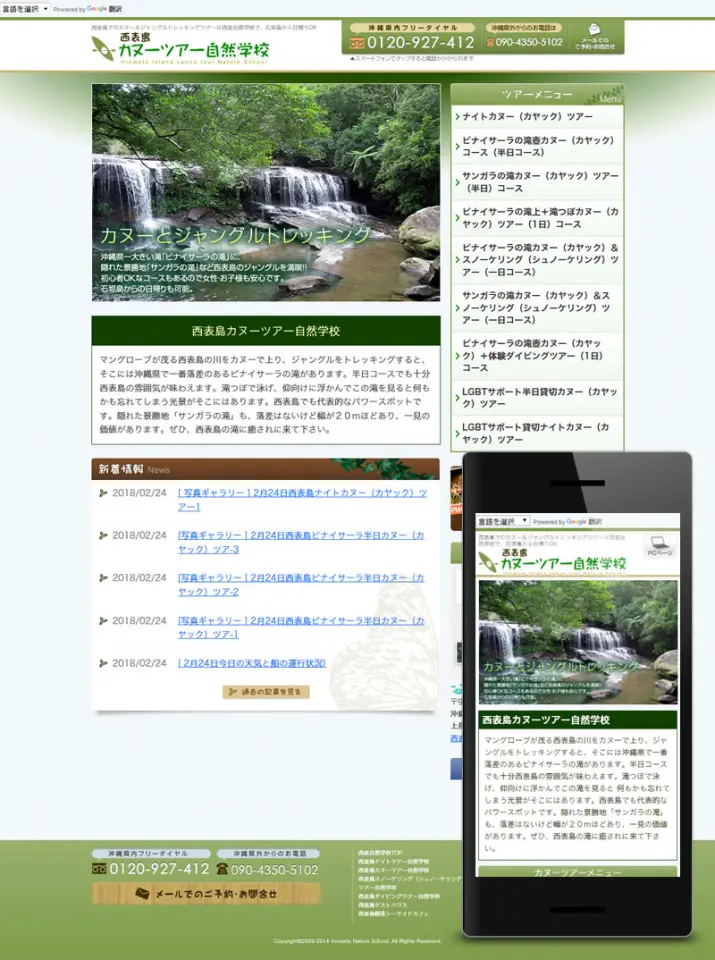
Task: Open ピナイサーラの滝カヌー＆スノーケリング menu item
Action: coord(537,260)
